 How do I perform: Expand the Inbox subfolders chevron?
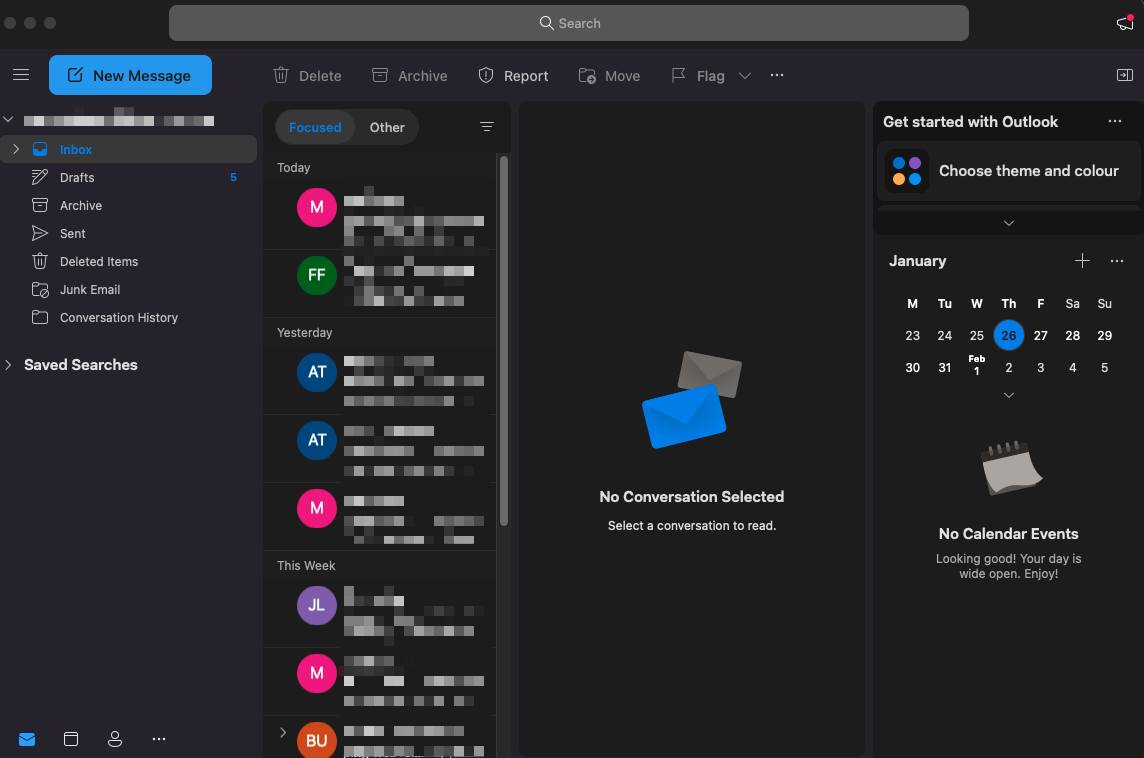pos(16,149)
